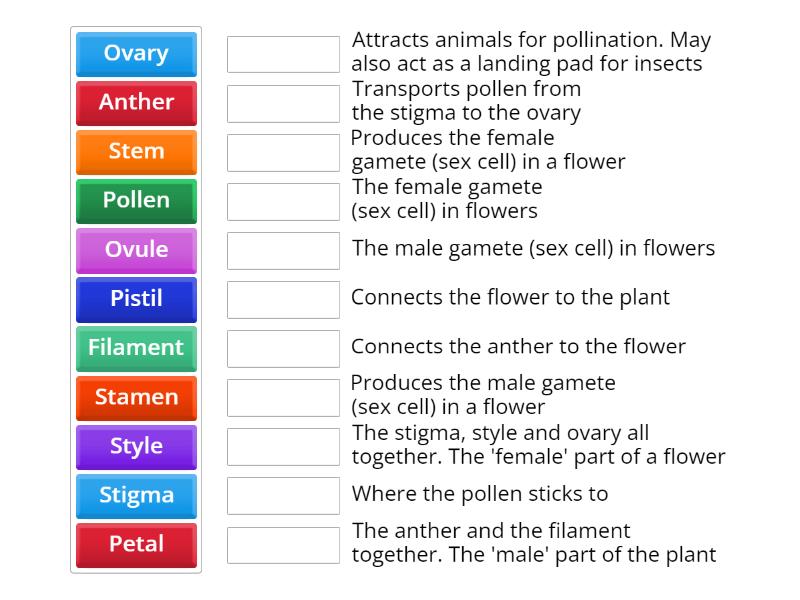The height and width of the screenshot is (600, 800).
Task: Click the Style word tile
Action: (136, 447)
